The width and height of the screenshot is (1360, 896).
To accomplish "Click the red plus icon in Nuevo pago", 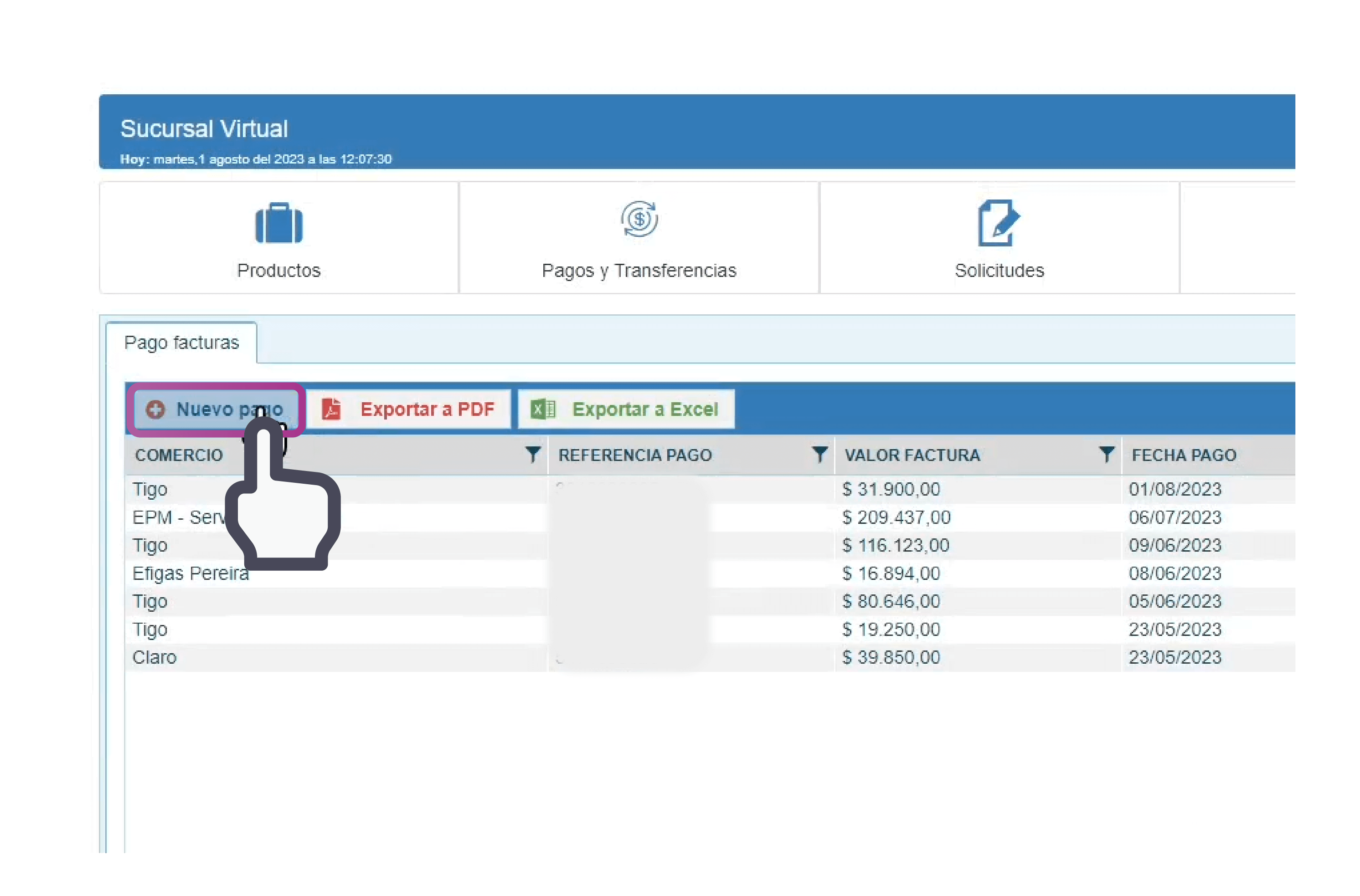I will coord(155,409).
